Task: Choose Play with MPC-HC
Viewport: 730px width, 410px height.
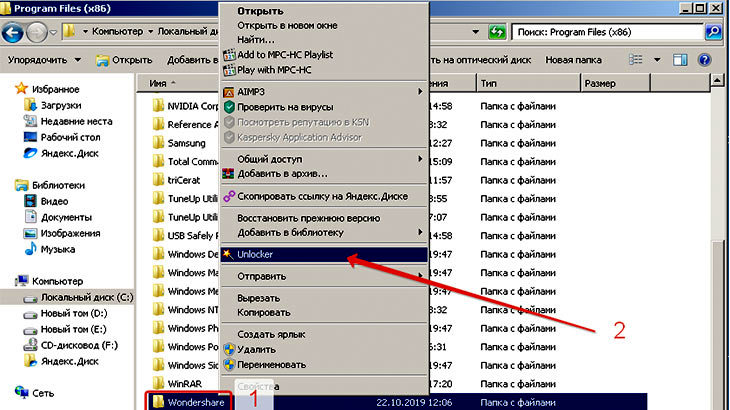Action: point(324,70)
